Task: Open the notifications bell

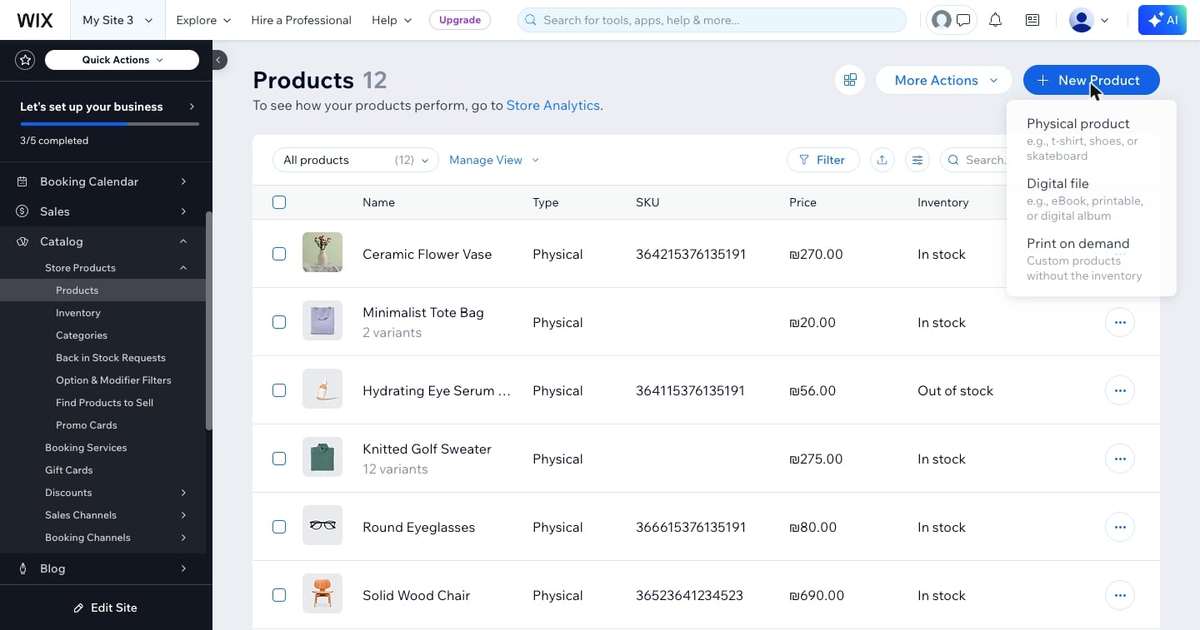Action: click(995, 20)
